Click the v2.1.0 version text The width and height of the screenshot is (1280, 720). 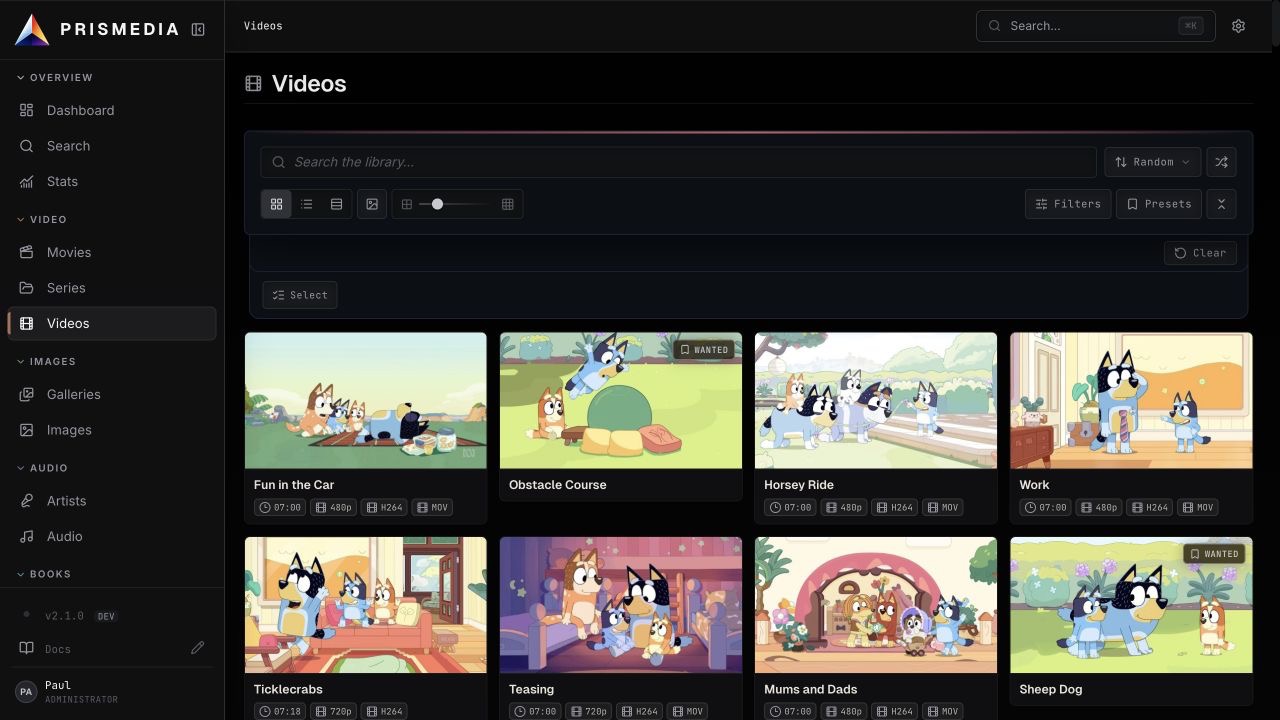coord(64,616)
